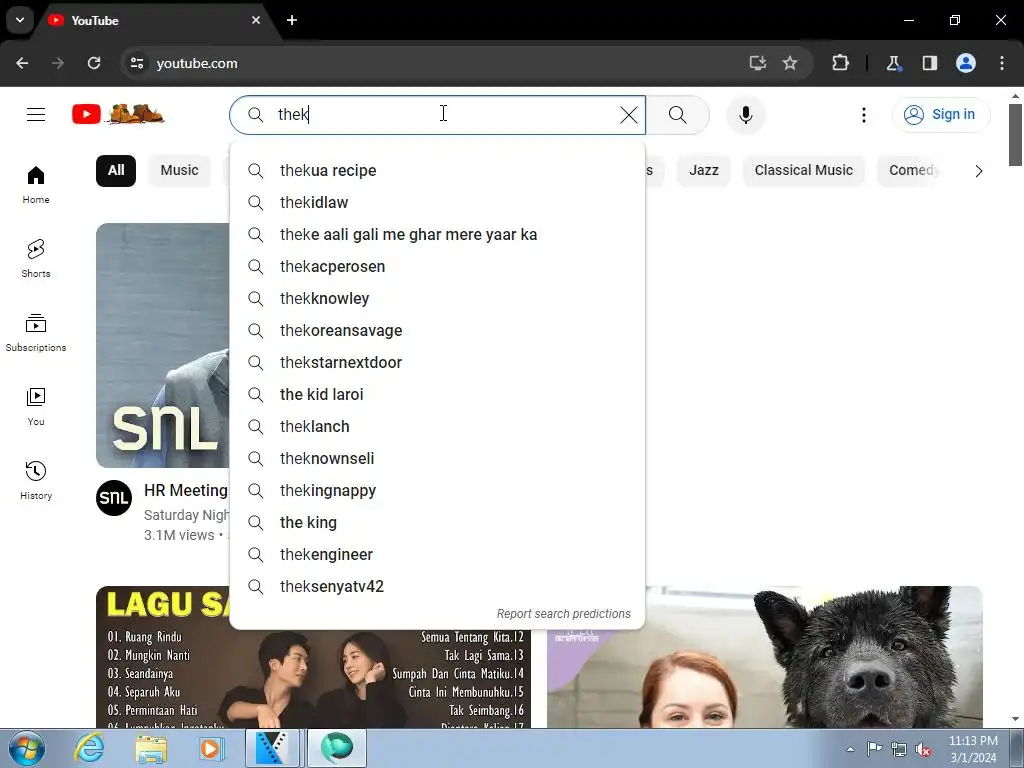Open the Chrome profile avatar
The width and height of the screenshot is (1024, 768).
pyautogui.click(x=966, y=63)
